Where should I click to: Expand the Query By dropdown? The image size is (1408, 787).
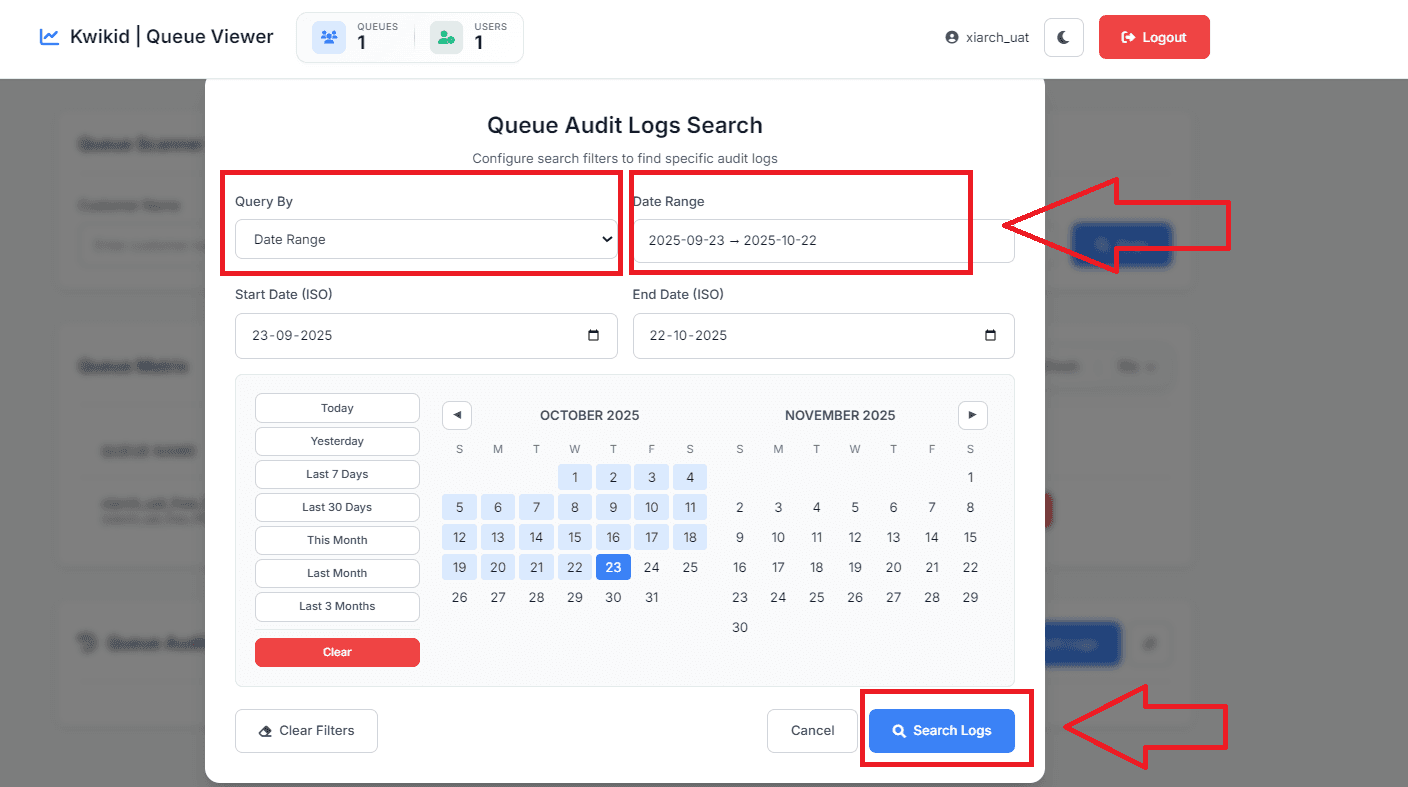tap(426, 240)
